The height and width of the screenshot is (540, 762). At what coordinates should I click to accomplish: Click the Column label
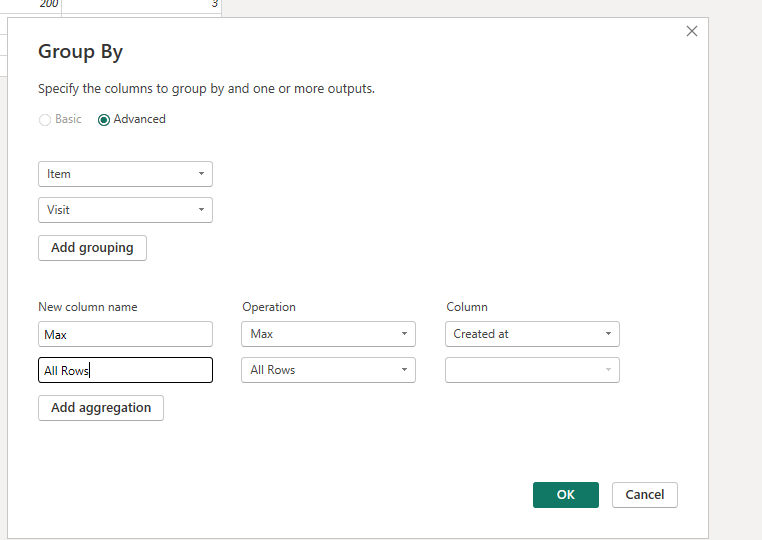pyautogui.click(x=467, y=307)
